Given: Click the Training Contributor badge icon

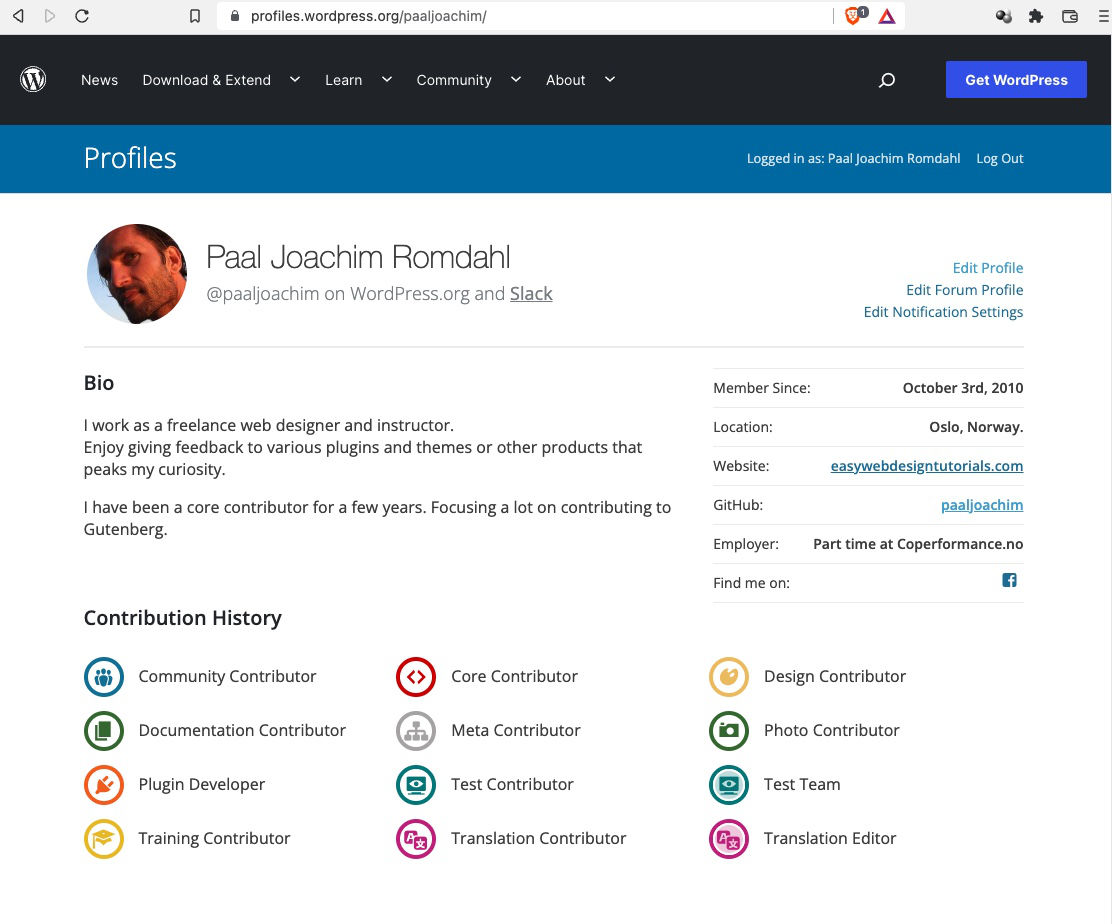Looking at the screenshot, I should [104, 838].
